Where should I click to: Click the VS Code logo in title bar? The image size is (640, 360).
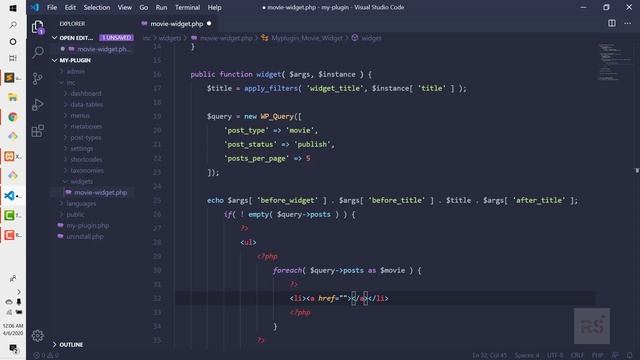pyautogui.click(x=35, y=7)
